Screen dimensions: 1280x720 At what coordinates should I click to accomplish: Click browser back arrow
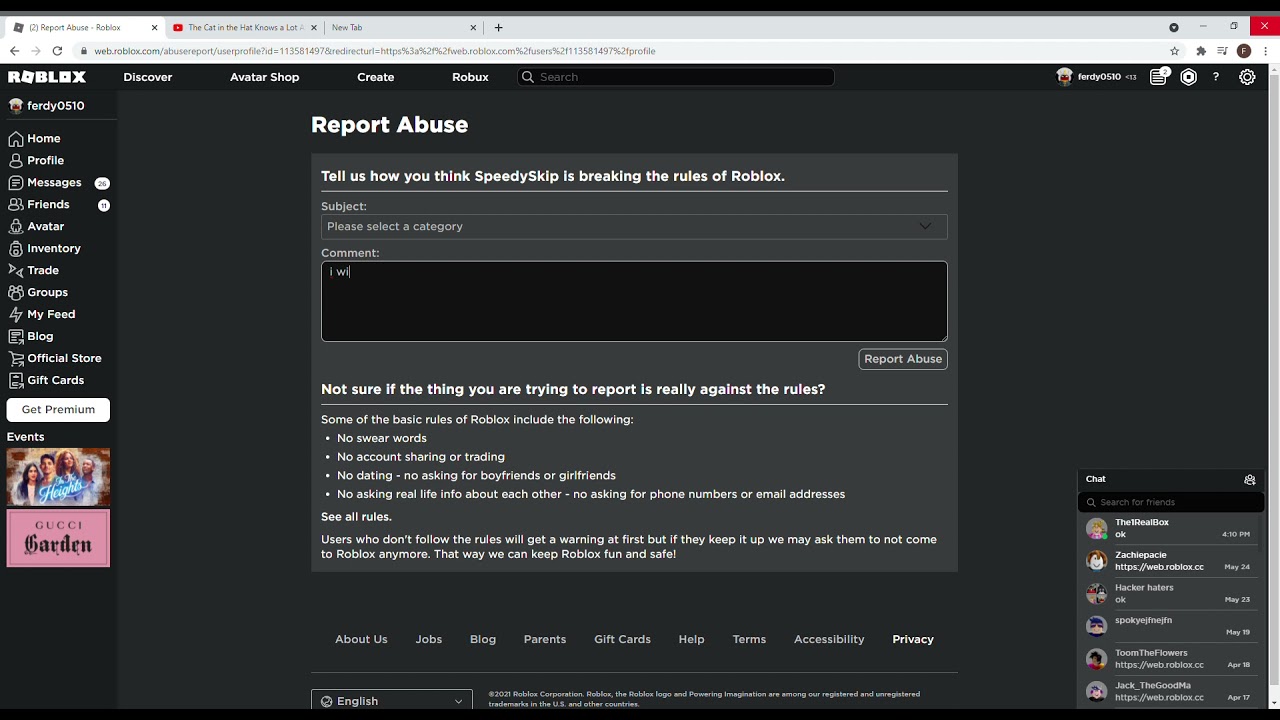tap(14, 51)
